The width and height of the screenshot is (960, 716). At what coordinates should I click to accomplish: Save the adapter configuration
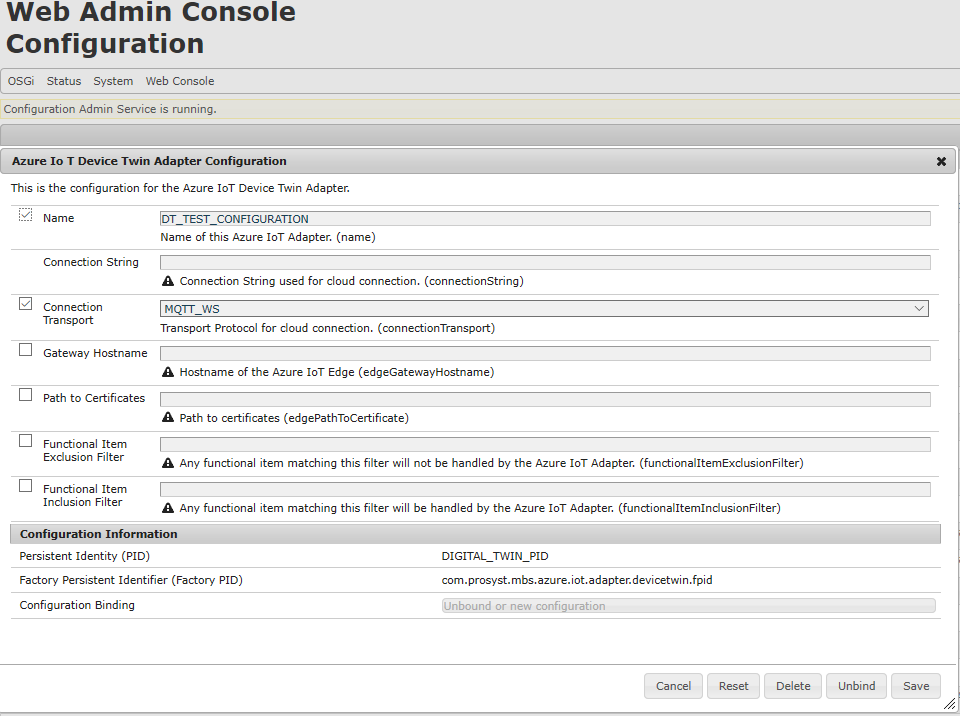915,685
